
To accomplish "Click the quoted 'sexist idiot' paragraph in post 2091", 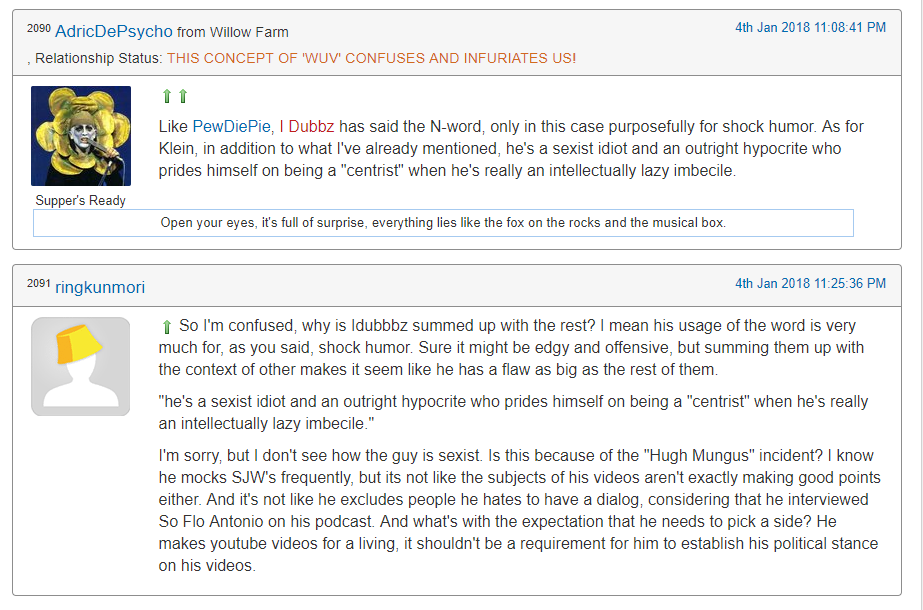I will (513, 412).
